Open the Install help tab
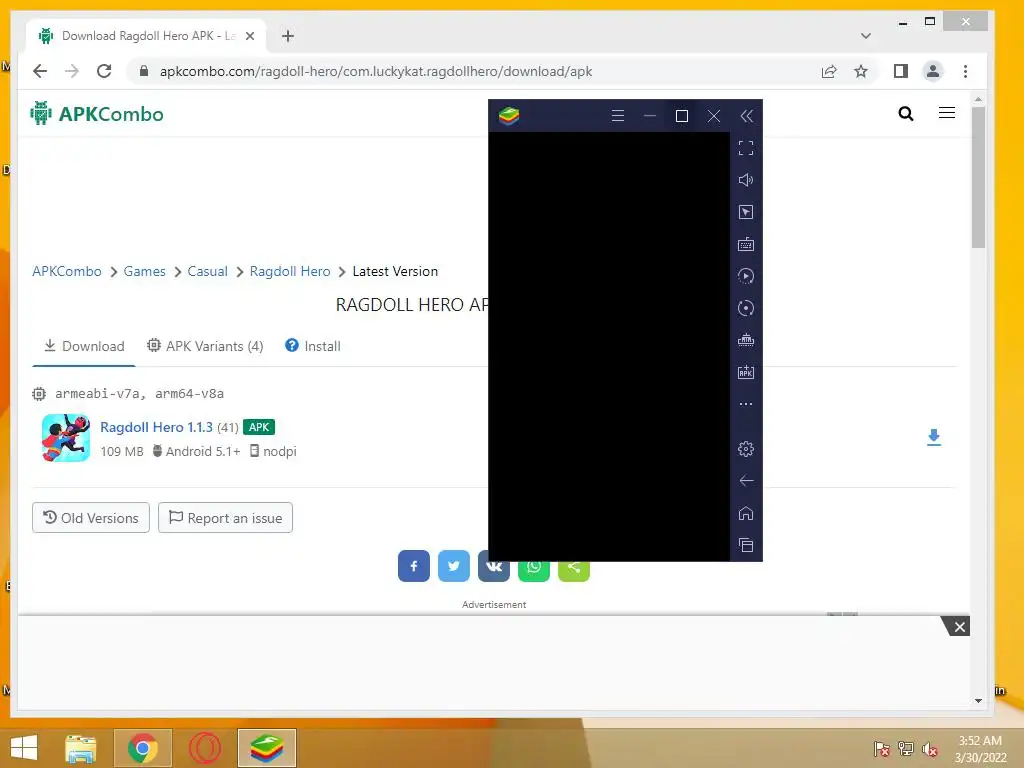1024x768 pixels. [313, 346]
